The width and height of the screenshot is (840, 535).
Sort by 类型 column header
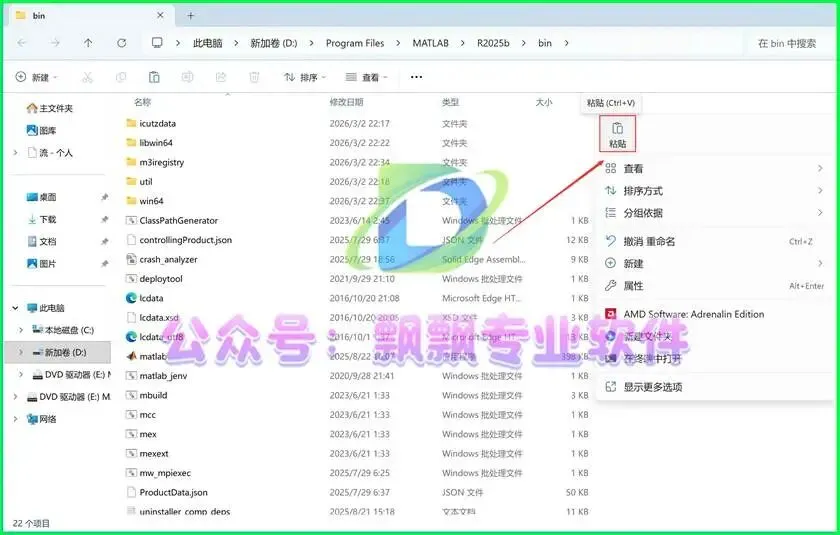450,102
